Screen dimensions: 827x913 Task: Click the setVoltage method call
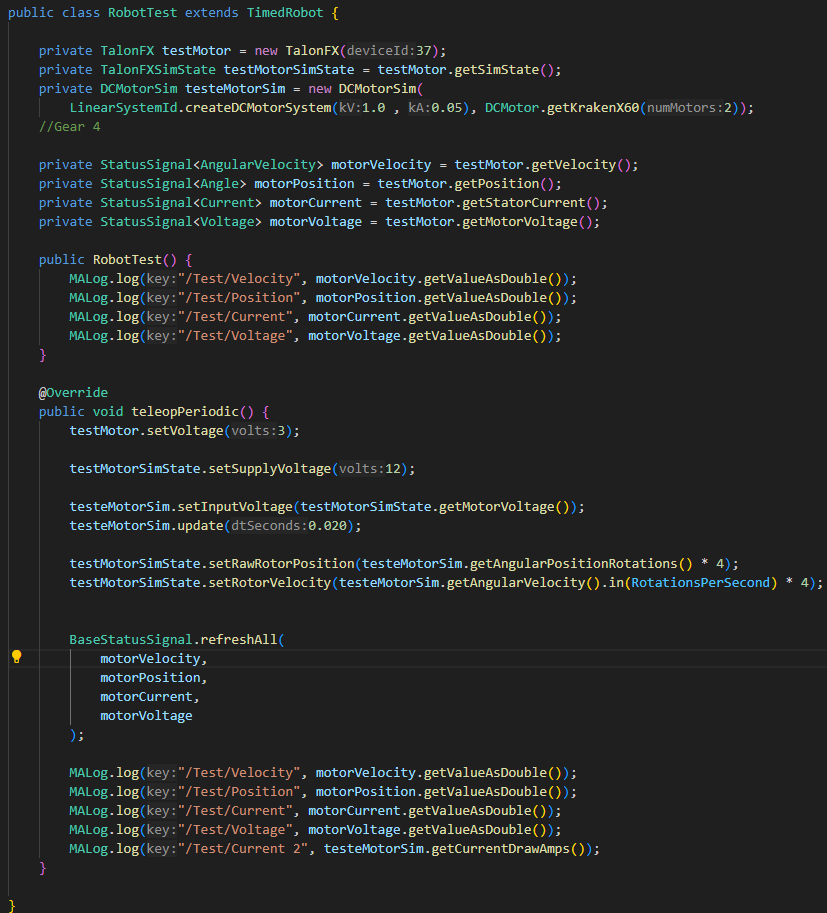185,431
